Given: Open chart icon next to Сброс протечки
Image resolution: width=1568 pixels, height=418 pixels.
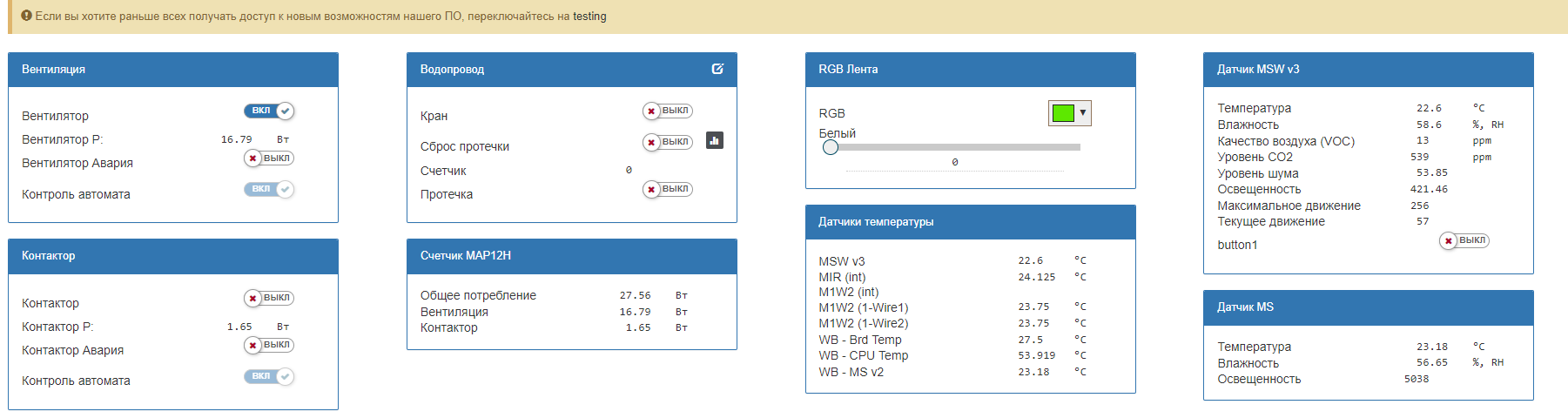Looking at the screenshot, I should coord(715,140).
